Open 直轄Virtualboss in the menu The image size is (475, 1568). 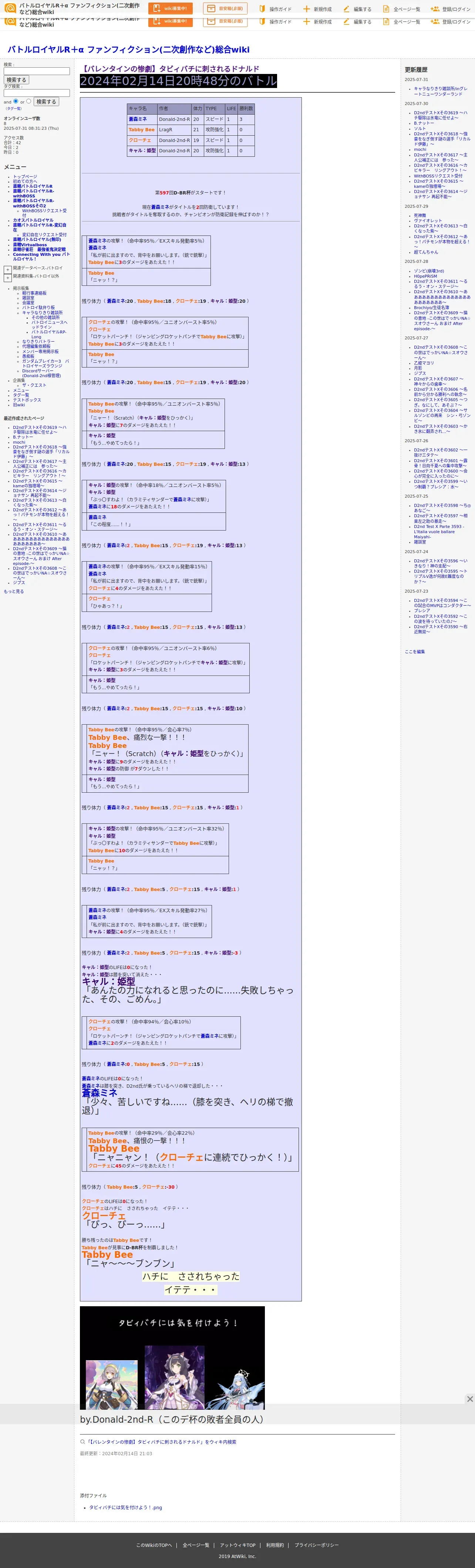click(x=30, y=245)
